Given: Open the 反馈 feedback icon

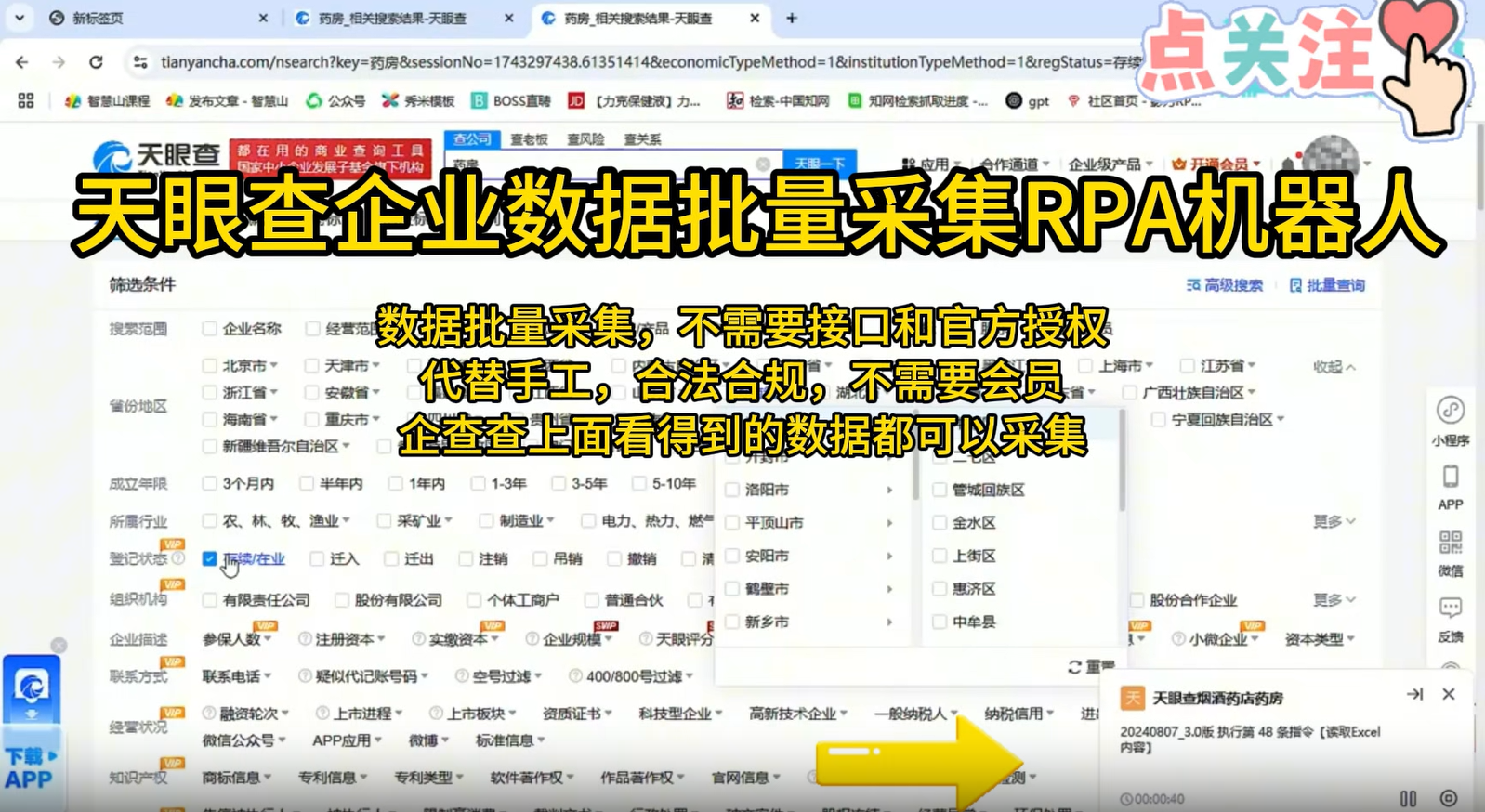Looking at the screenshot, I should (x=1451, y=620).
